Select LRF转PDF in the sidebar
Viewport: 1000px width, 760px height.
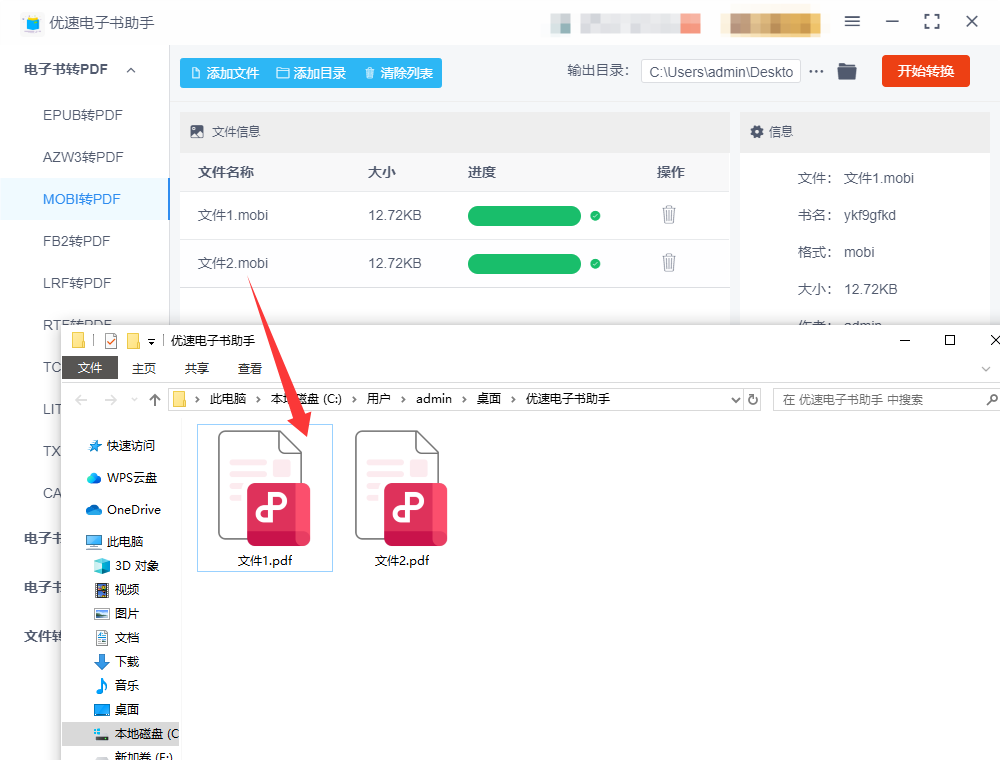[77, 284]
